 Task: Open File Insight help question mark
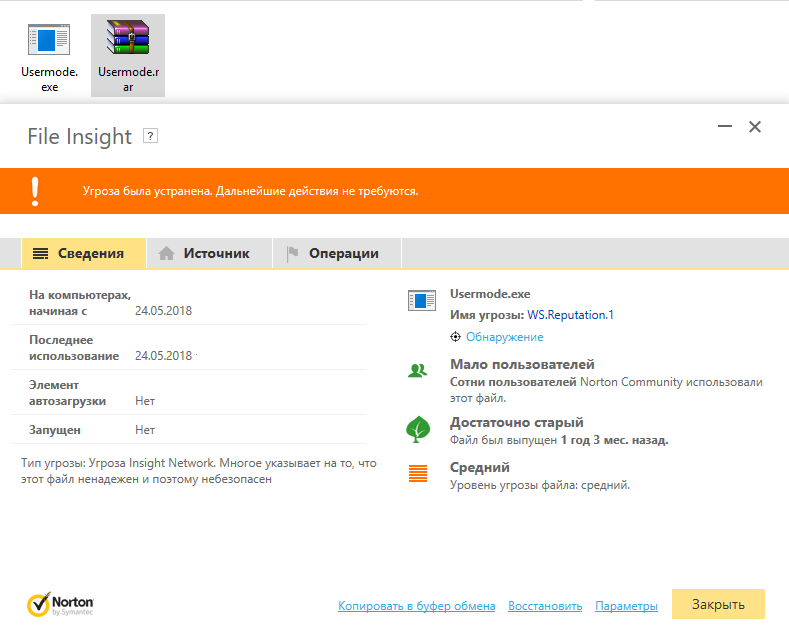click(x=150, y=136)
